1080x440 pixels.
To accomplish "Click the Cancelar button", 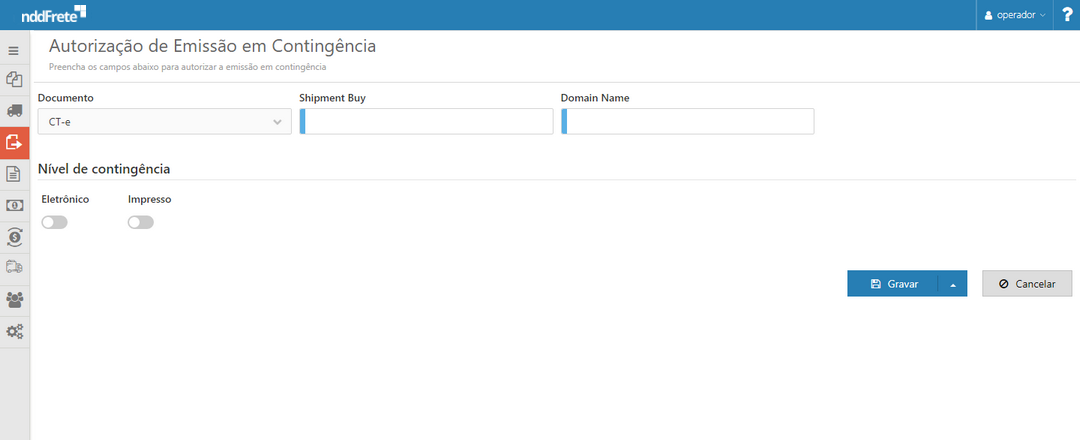I will 1027,284.
